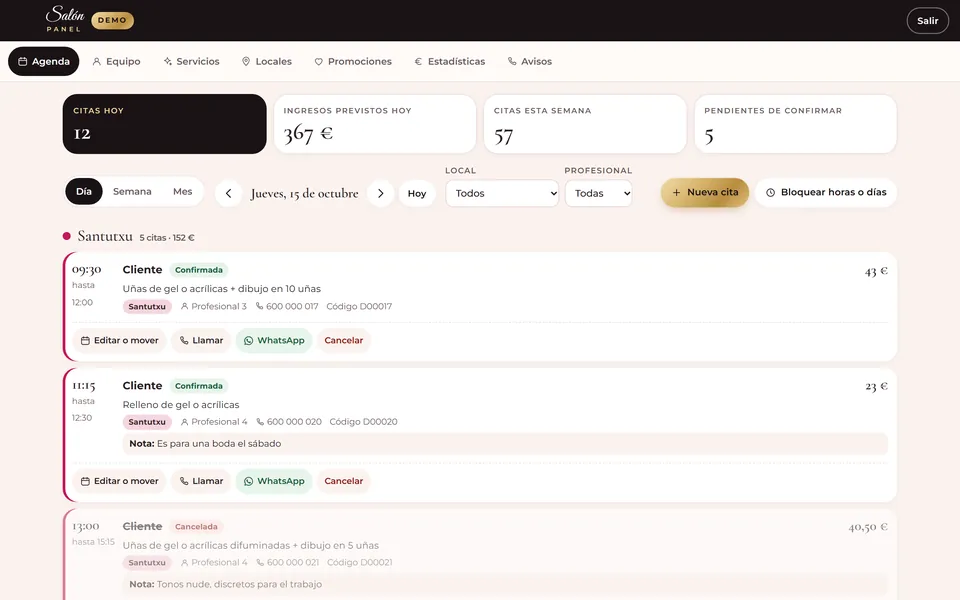Click pin icon in Locales tab

coord(246,61)
